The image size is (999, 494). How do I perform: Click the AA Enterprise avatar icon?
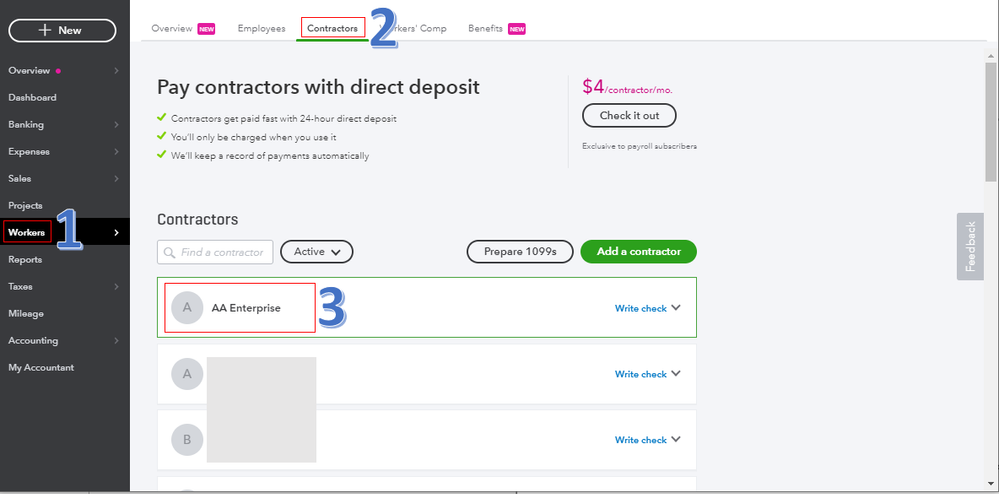pos(187,308)
